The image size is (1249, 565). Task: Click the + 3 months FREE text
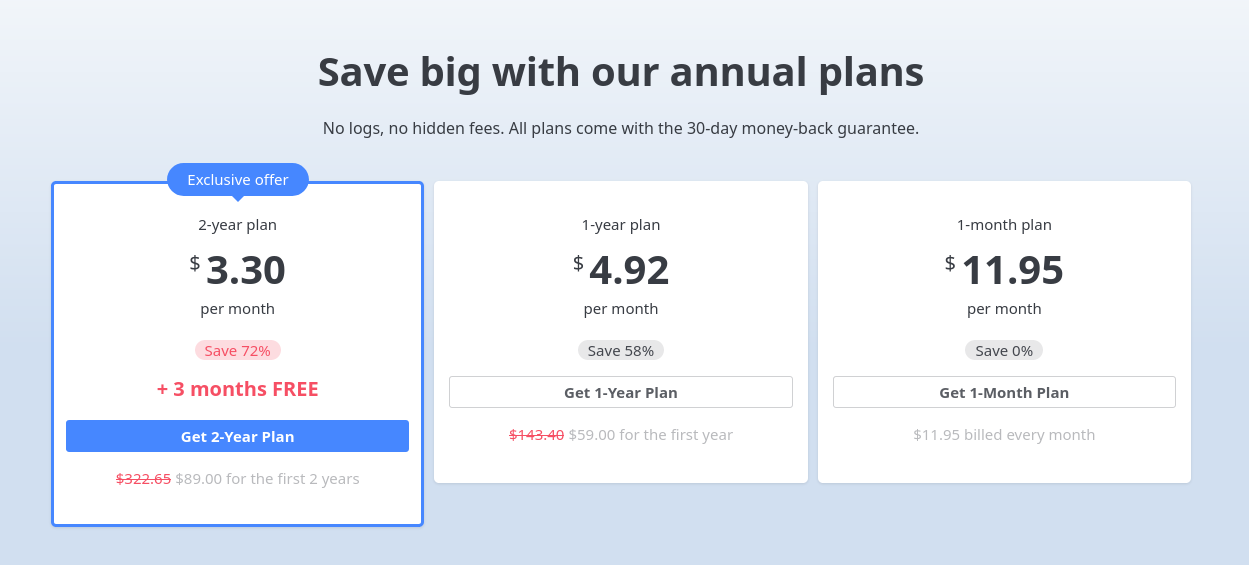[238, 389]
